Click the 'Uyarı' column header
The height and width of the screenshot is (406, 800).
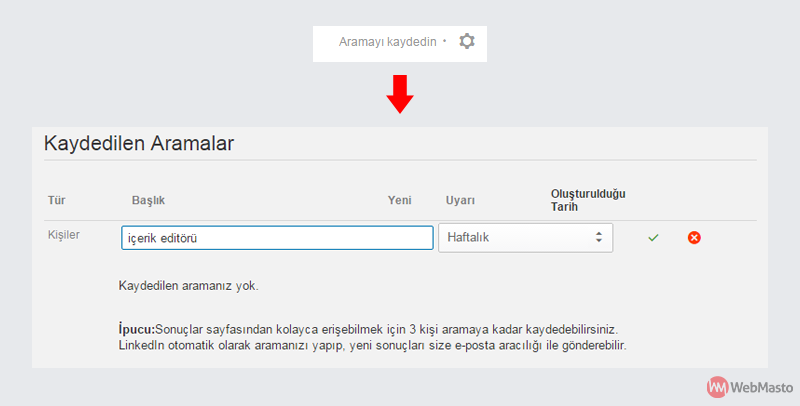[x=460, y=200]
